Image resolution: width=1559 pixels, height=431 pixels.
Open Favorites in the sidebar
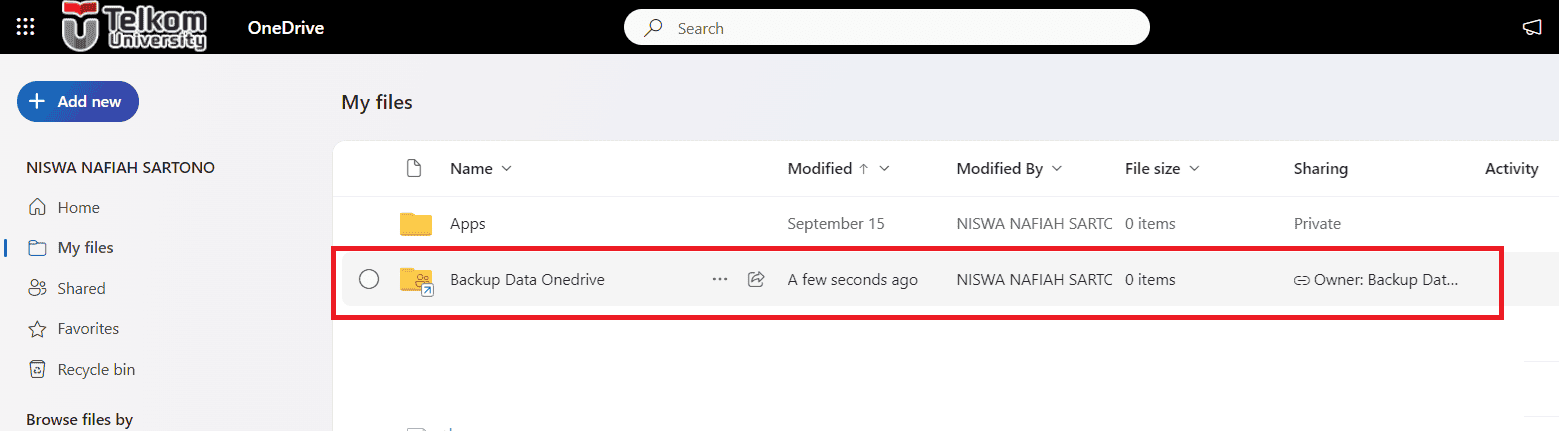[x=74, y=329]
